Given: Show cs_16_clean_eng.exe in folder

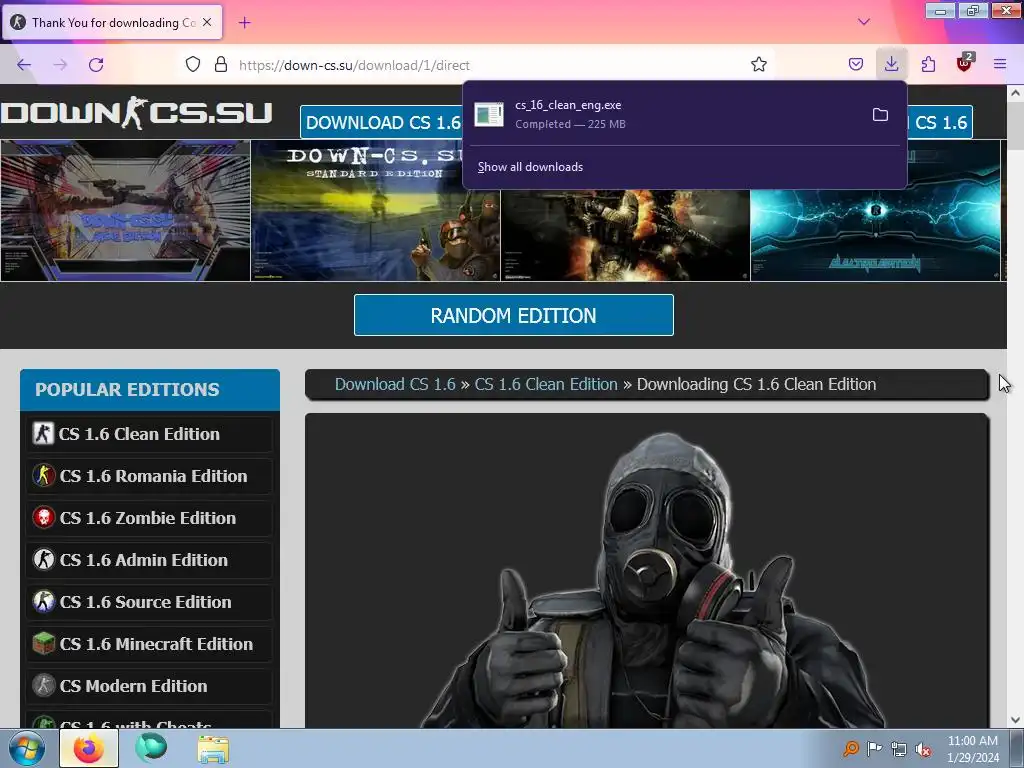Looking at the screenshot, I should click(880, 115).
